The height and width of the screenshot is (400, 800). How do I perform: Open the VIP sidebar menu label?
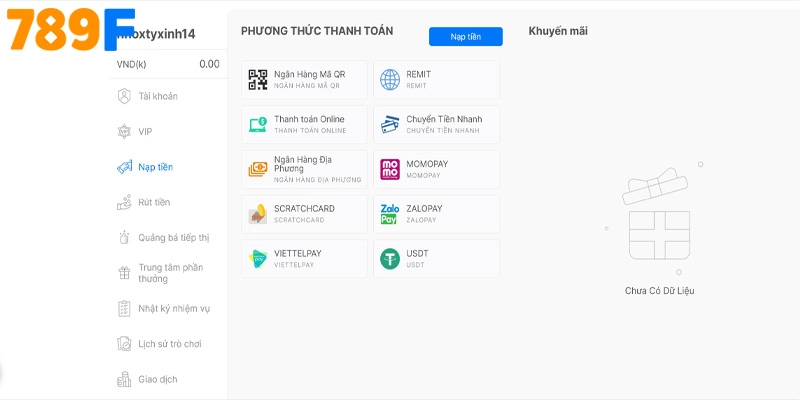click(145, 132)
